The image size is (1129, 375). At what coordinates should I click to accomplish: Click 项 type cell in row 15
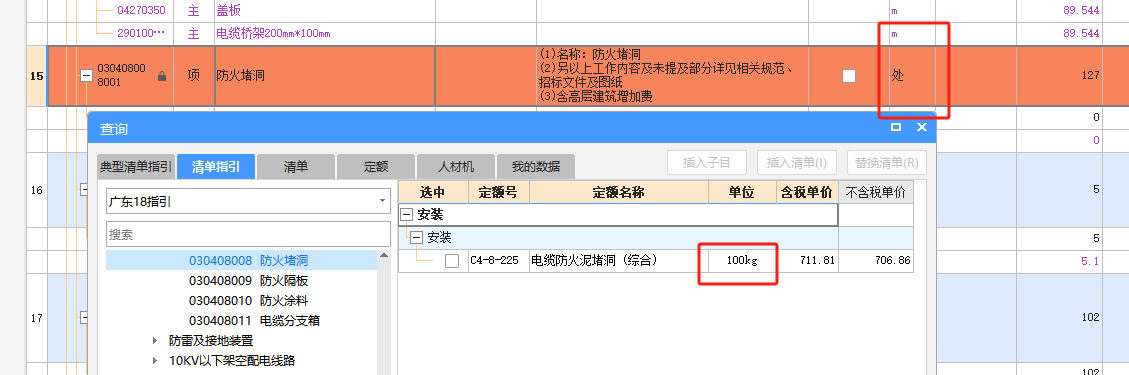[194, 76]
